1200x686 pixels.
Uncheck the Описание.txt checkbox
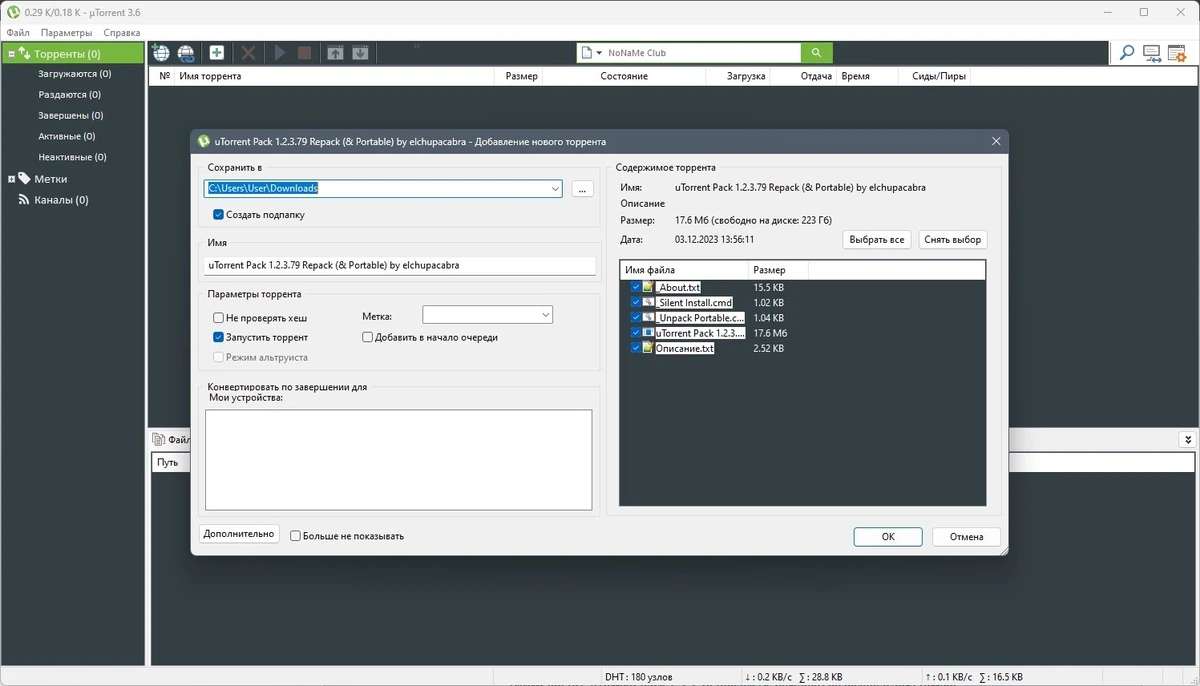(x=636, y=348)
